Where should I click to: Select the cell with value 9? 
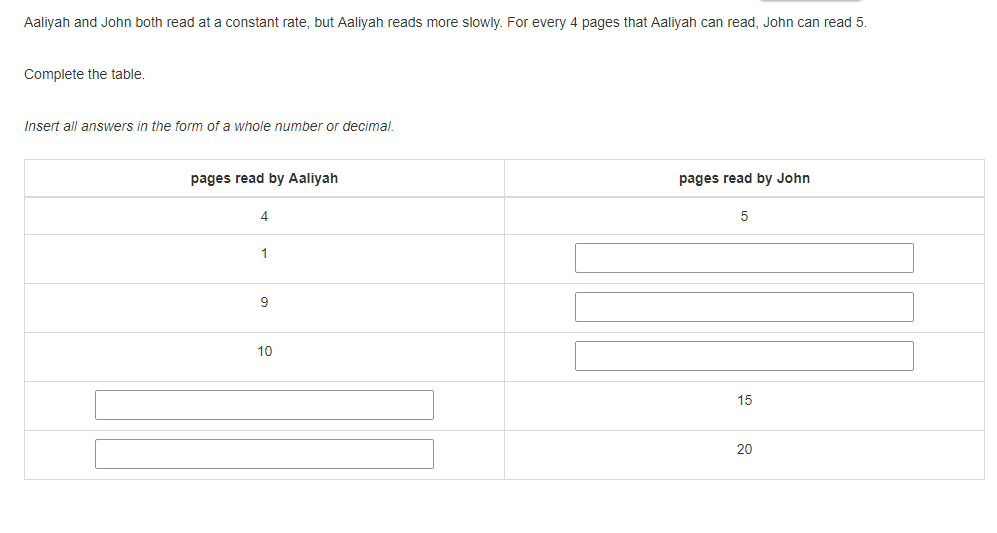(264, 308)
